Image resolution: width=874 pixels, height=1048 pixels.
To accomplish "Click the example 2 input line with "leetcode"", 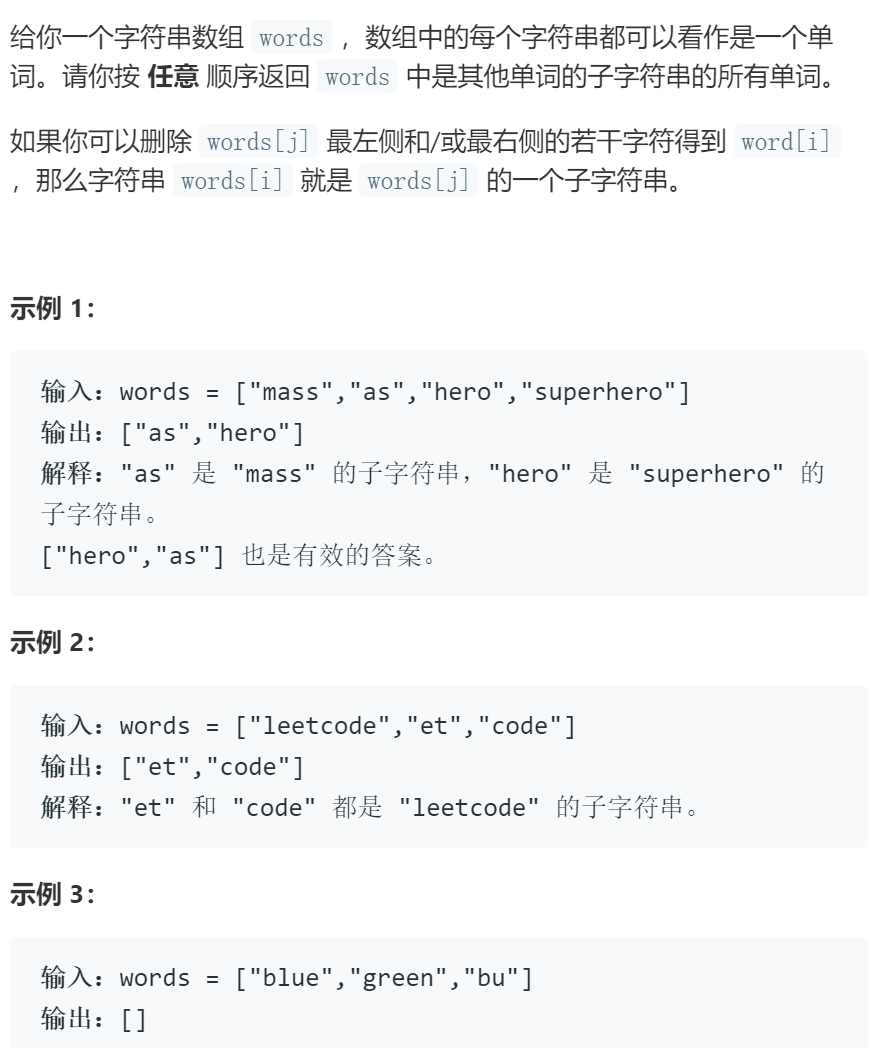I will click(308, 726).
